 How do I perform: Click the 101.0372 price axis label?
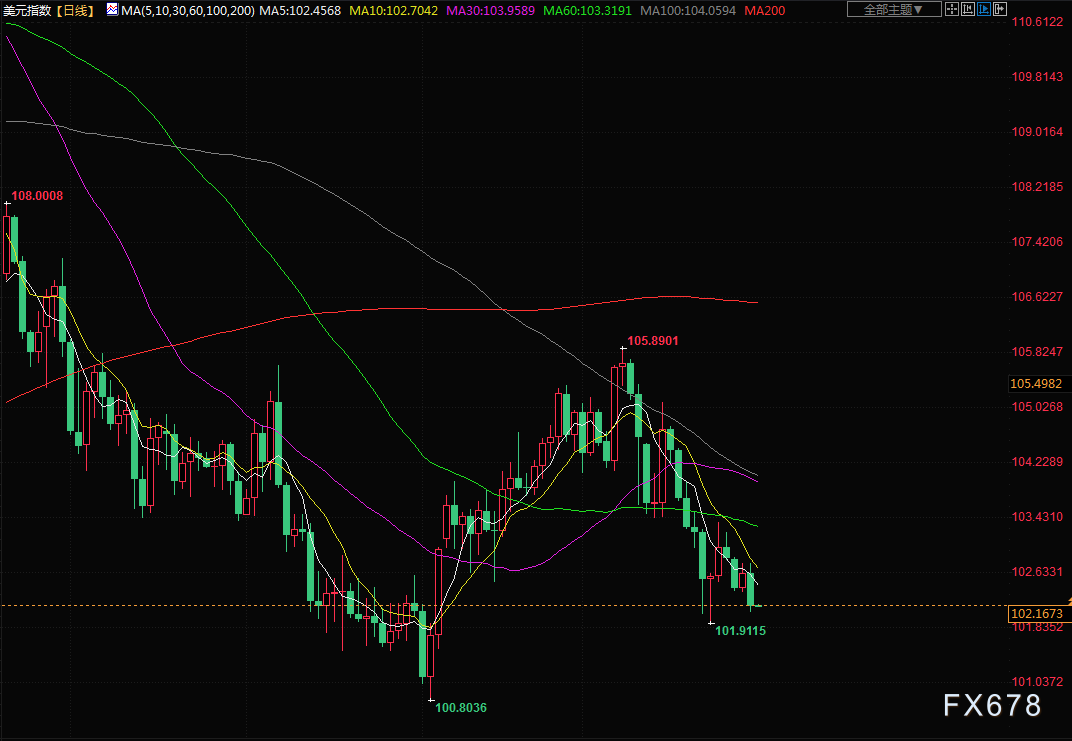pyautogui.click(x=1037, y=682)
